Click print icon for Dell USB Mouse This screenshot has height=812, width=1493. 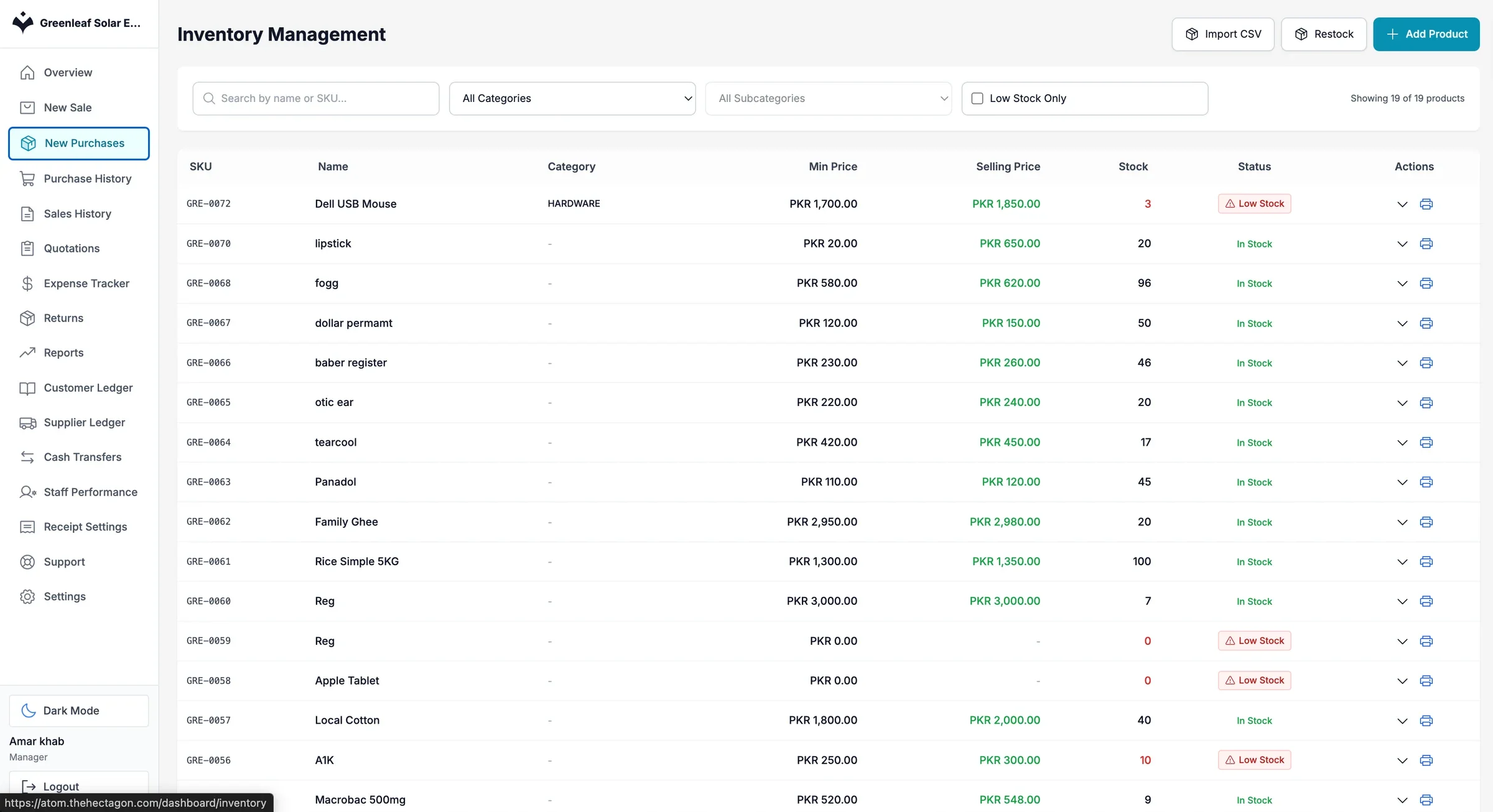click(1426, 204)
